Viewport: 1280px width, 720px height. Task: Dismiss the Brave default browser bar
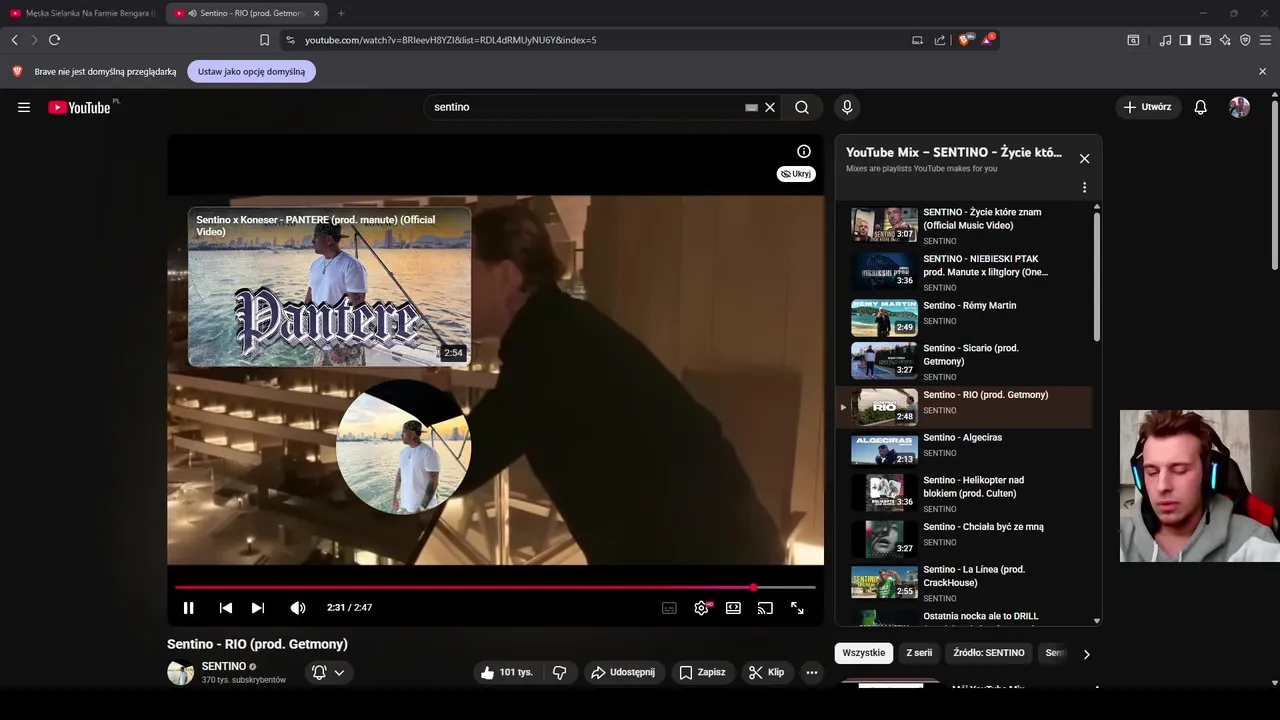(1262, 72)
